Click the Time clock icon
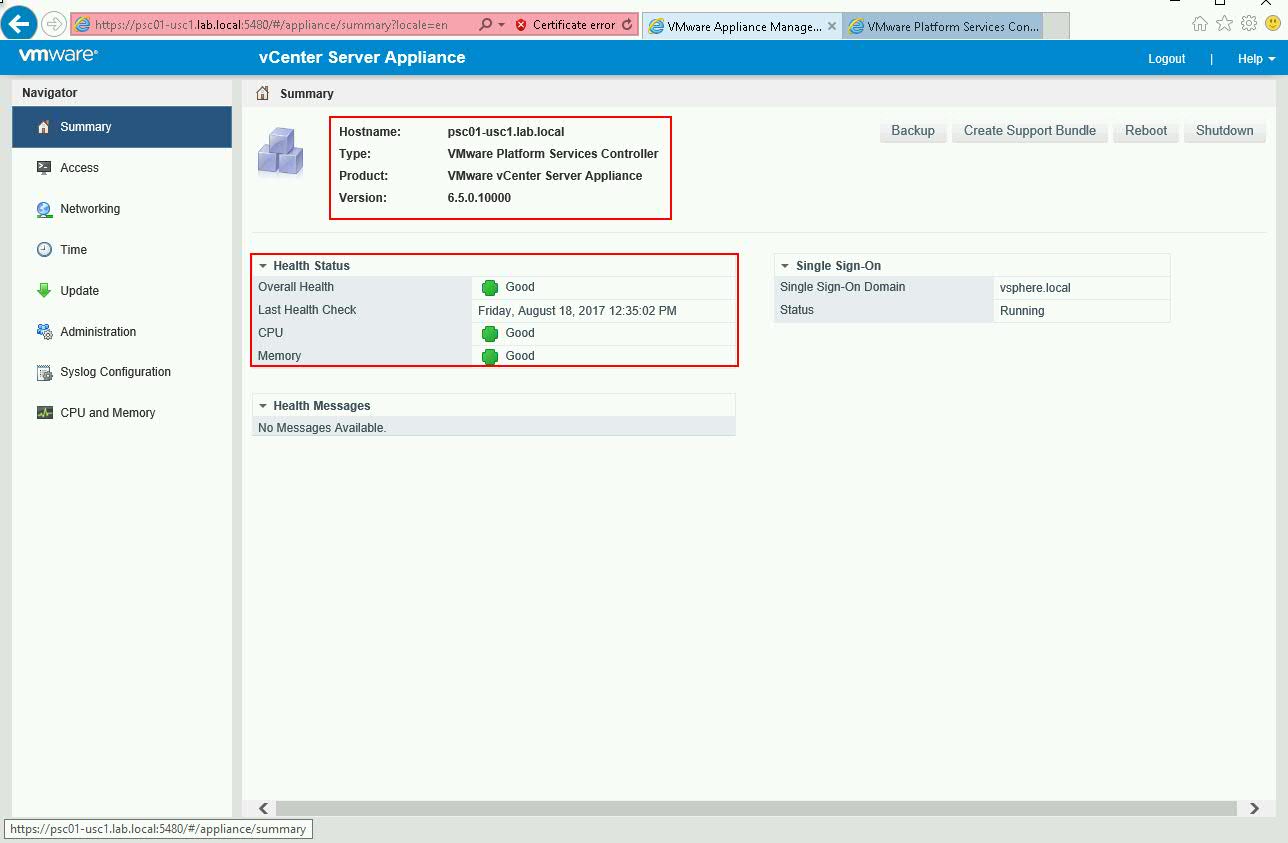Screen dimensions: 1288x843 pyautogui.click(x=44, y=250)
